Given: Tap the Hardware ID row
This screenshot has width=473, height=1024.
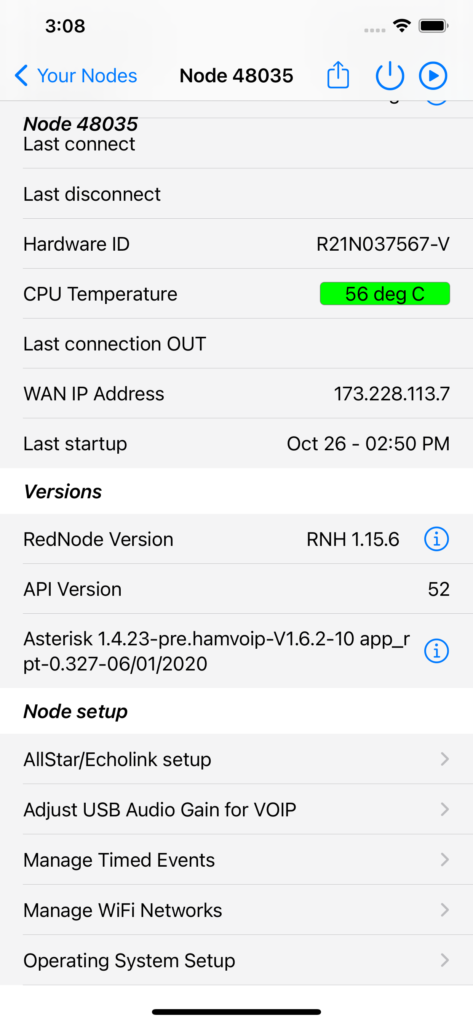Looking at the screenshot, I should point(236,244).
